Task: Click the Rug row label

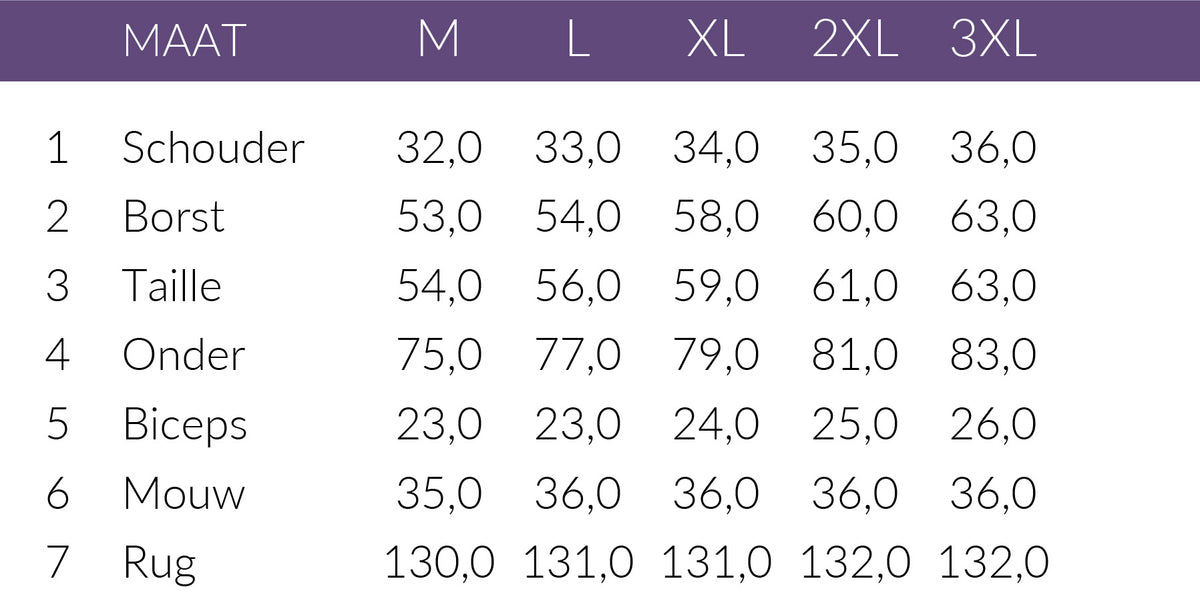Action: [x=160, y=564]
